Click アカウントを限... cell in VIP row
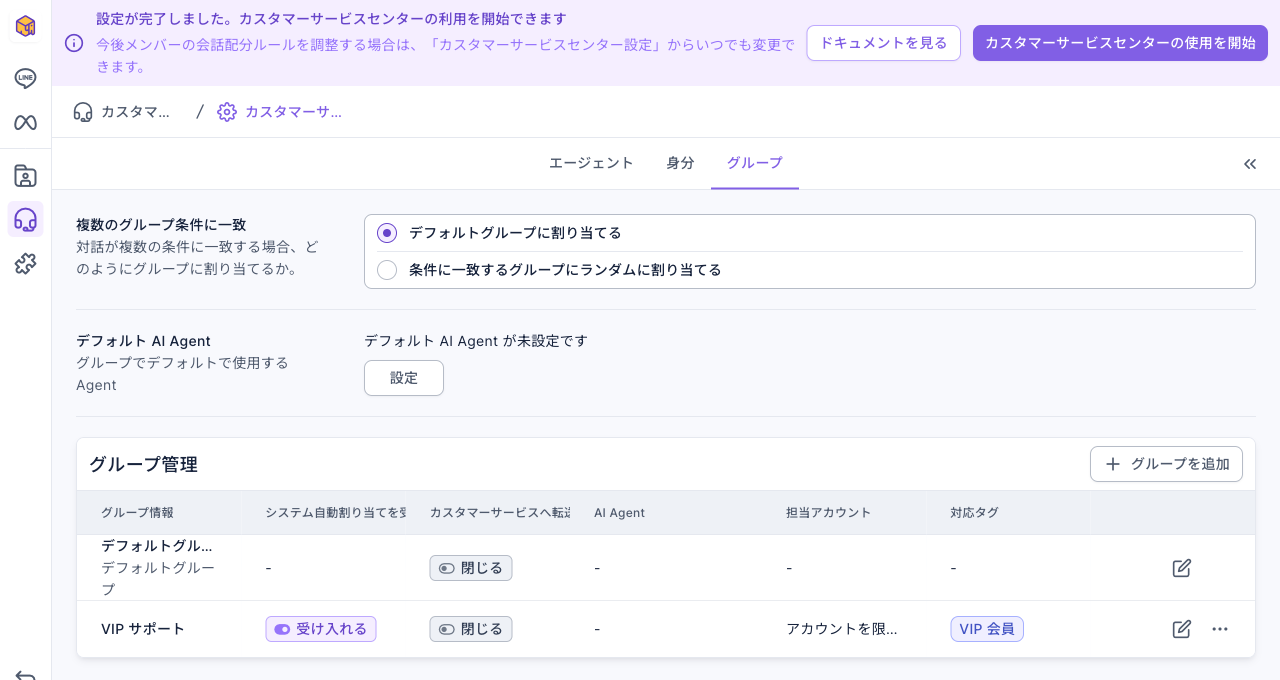This screenshot has width=1280, height=680. tap(842, 629)
